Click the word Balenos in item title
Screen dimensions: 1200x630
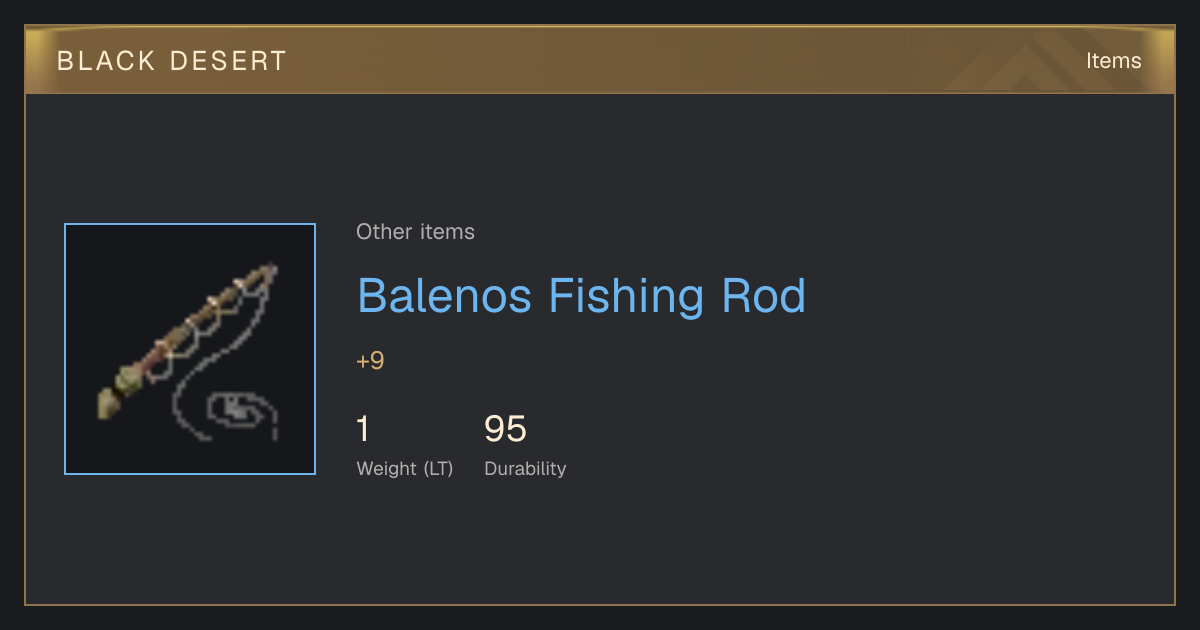[x=445, y=296]
